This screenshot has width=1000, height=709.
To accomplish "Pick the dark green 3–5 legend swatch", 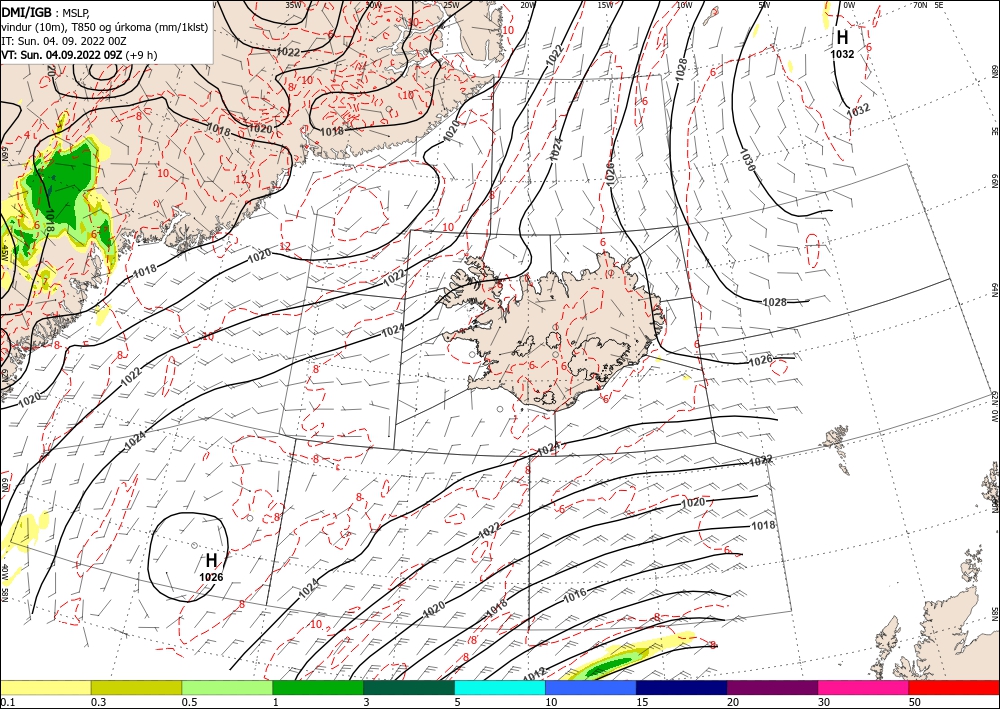I will pyautogui.click(x=409, y=687).
